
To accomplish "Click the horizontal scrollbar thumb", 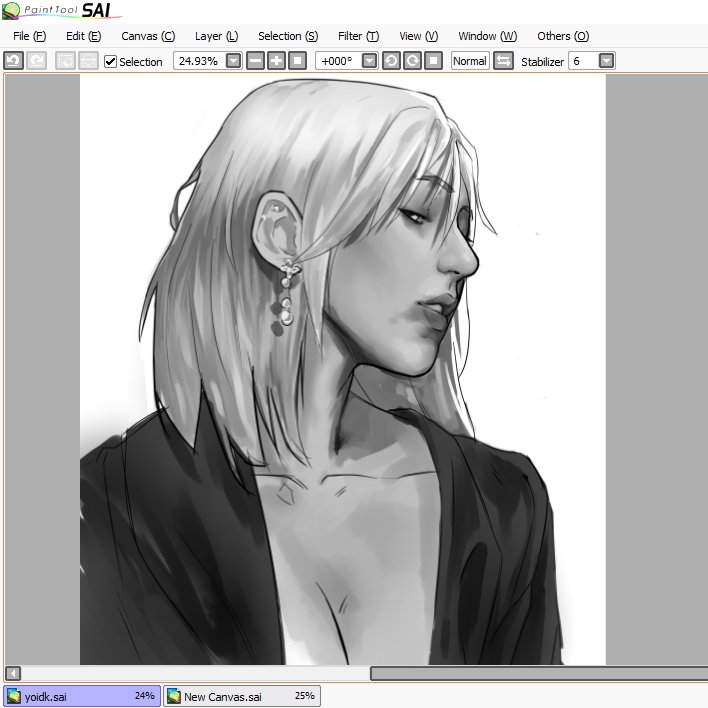I will click(x=539, y=674).
